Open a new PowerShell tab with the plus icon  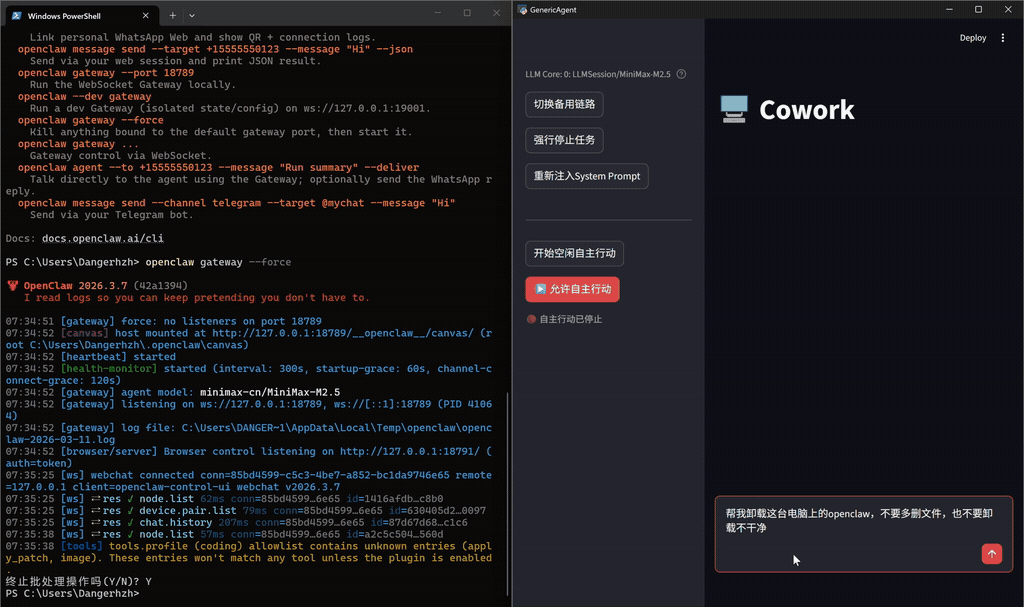[172, 15]
